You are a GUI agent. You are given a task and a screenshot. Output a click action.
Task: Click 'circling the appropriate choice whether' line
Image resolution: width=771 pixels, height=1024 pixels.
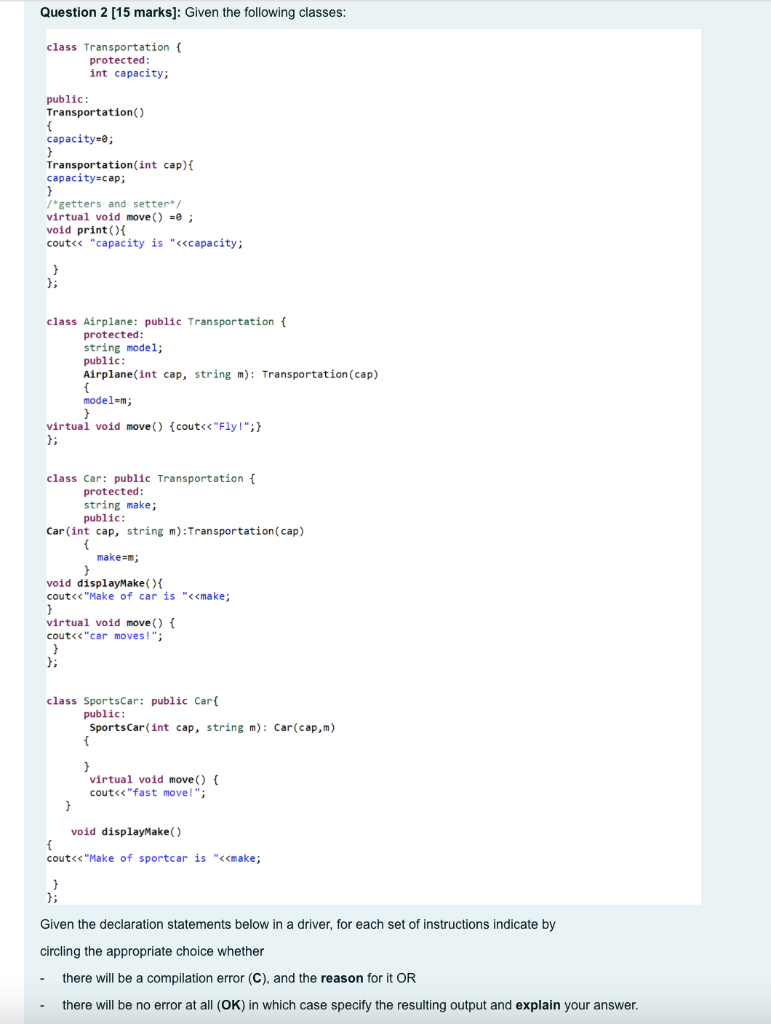(x=152, y=952)
